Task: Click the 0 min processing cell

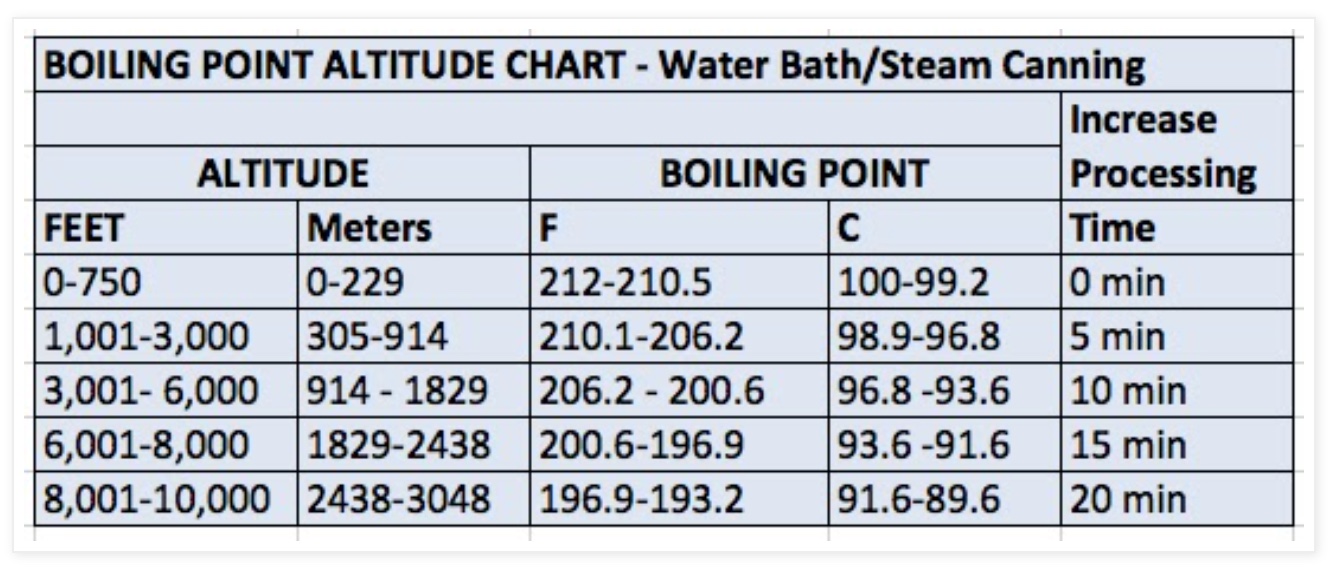Action: (x=1176, y=282)
